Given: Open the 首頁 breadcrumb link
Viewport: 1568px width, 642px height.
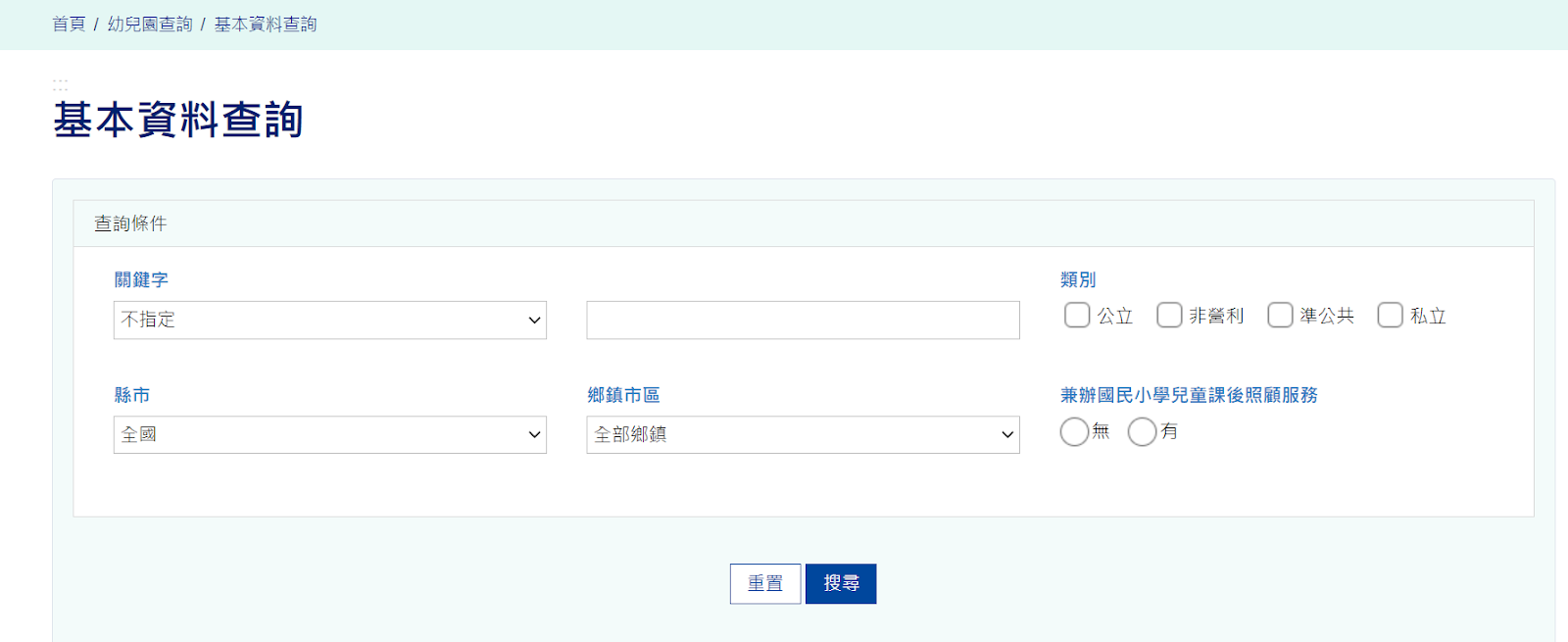Looking at the screenshot, I should pyautogui.click(x=69, y=25).
